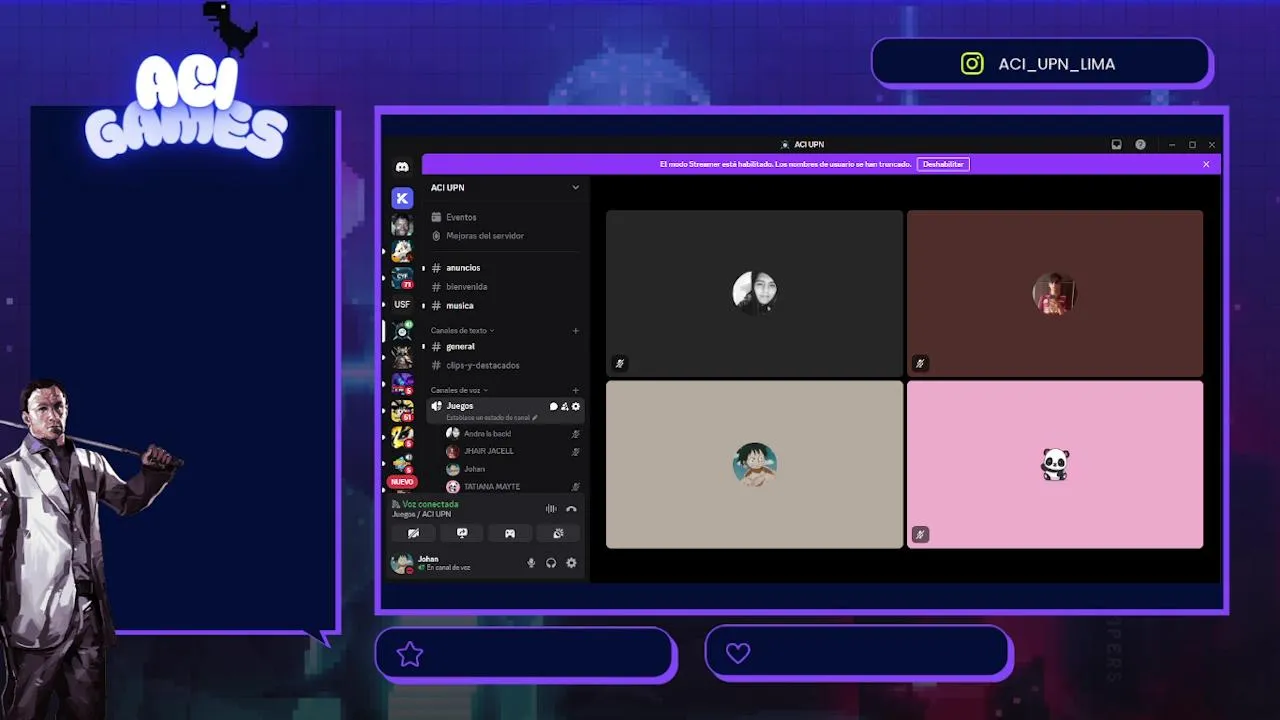Click Establece un estado de canal
Viewport: 1280px width, 720px height.
click(492, 418)
